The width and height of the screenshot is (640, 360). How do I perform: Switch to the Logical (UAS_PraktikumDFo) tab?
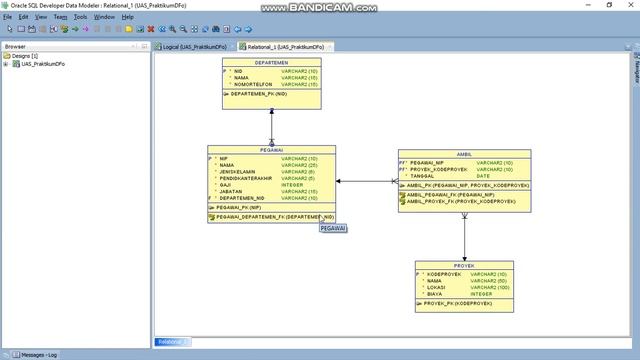[x=194, y=47]
